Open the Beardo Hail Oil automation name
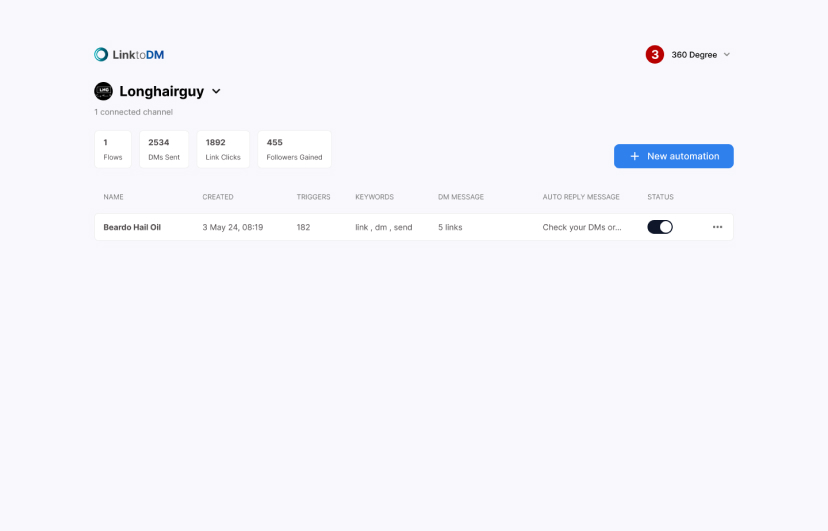Viewport: 828px width, 531px height. [132, 227]
